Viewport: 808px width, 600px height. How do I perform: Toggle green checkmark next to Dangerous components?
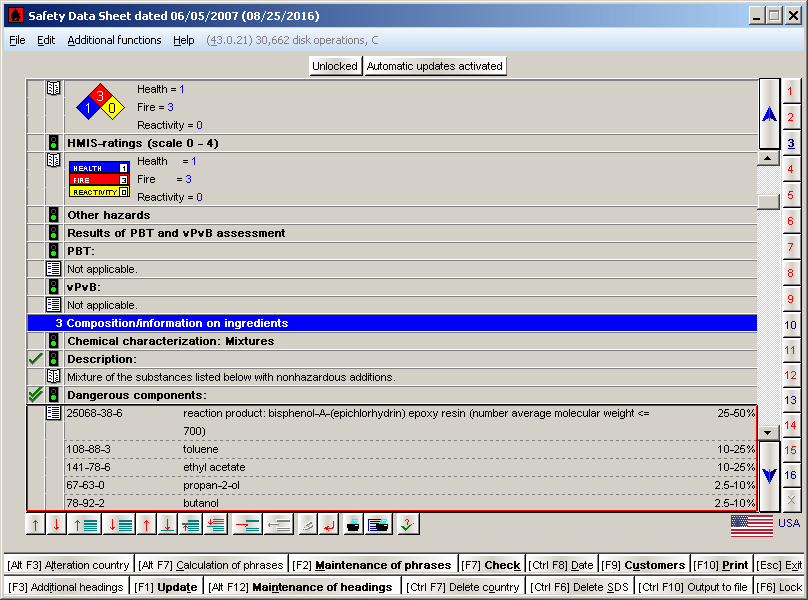pyautogui.click(x=36, y=395)
